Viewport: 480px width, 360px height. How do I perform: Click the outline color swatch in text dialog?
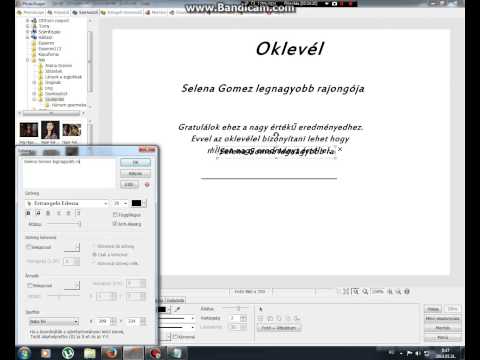[72, 247]
